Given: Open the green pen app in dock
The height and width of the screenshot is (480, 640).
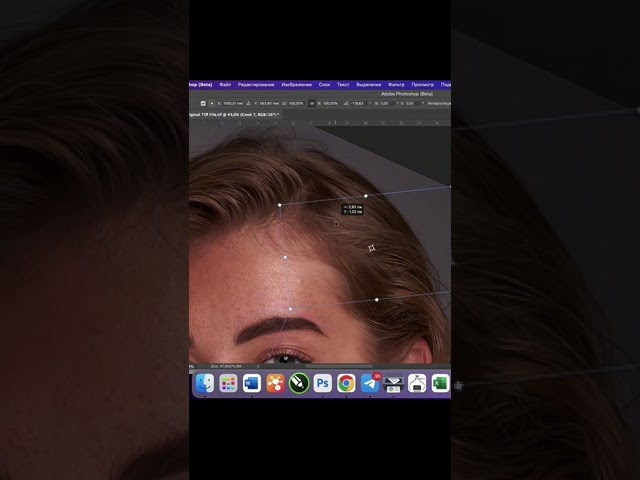Looking at the screenshot, I should (x=299, y=383).
